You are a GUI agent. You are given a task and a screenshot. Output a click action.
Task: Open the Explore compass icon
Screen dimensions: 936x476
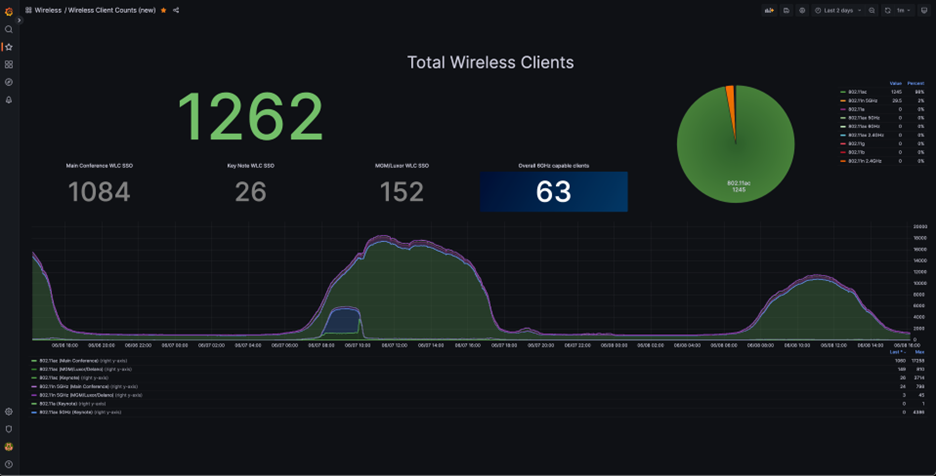(x=9, y=82)
